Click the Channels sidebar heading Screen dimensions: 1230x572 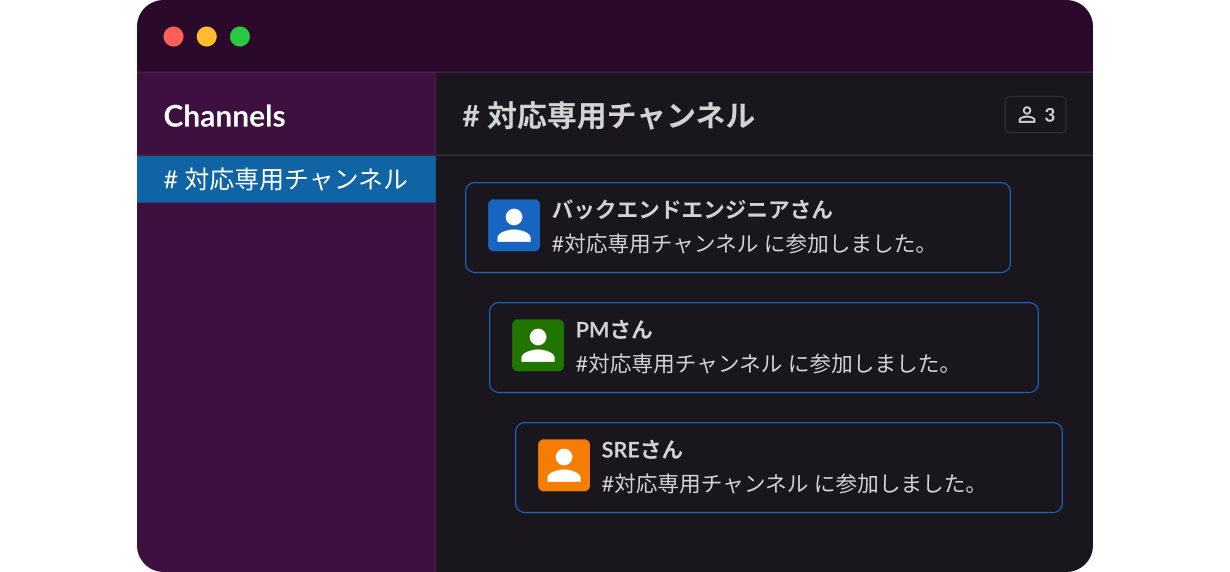225,116
